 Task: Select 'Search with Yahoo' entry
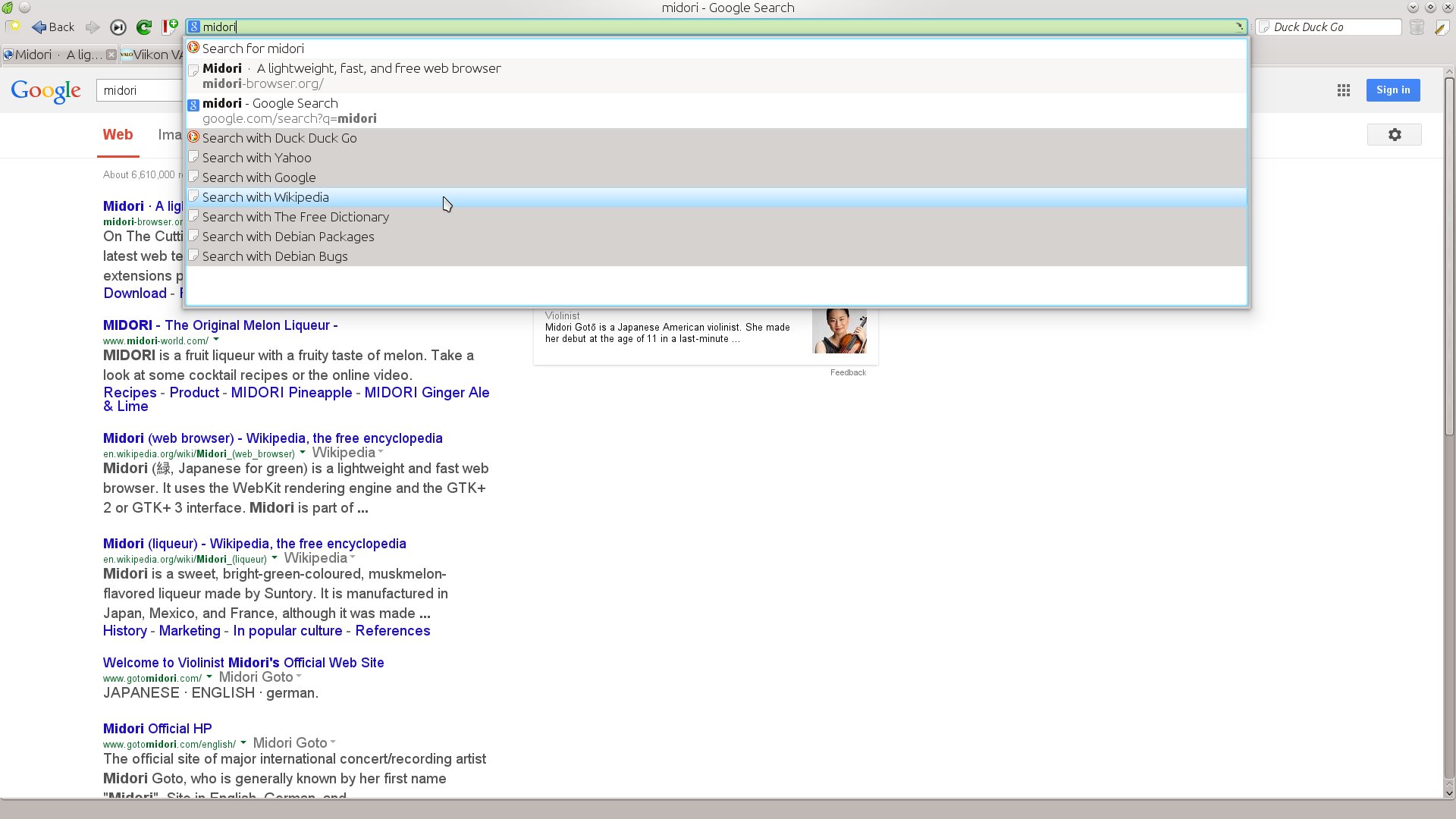pyautogui.click(x=717, y=158)
